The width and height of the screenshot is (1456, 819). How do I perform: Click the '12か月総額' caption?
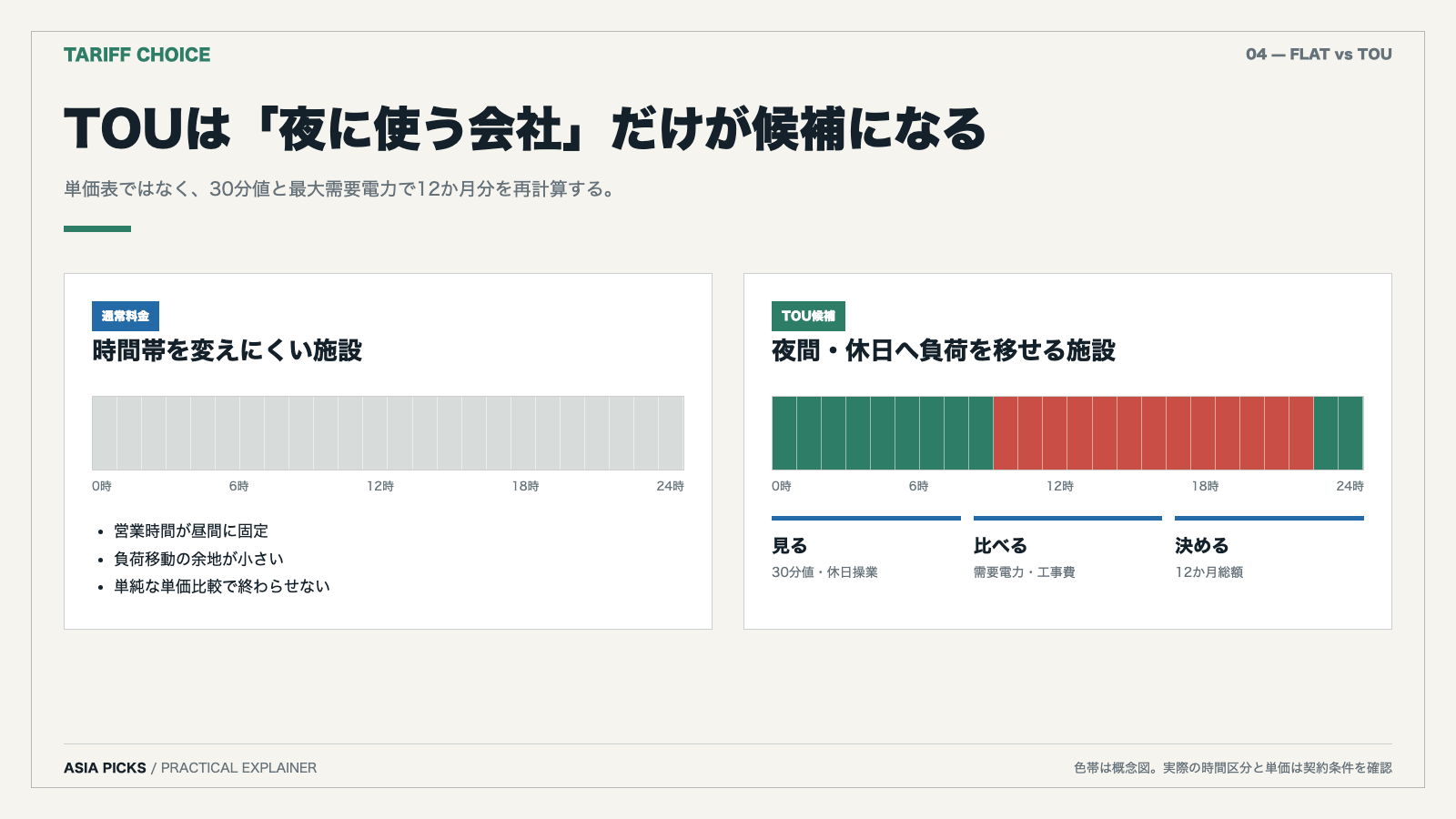(1209, 572)
